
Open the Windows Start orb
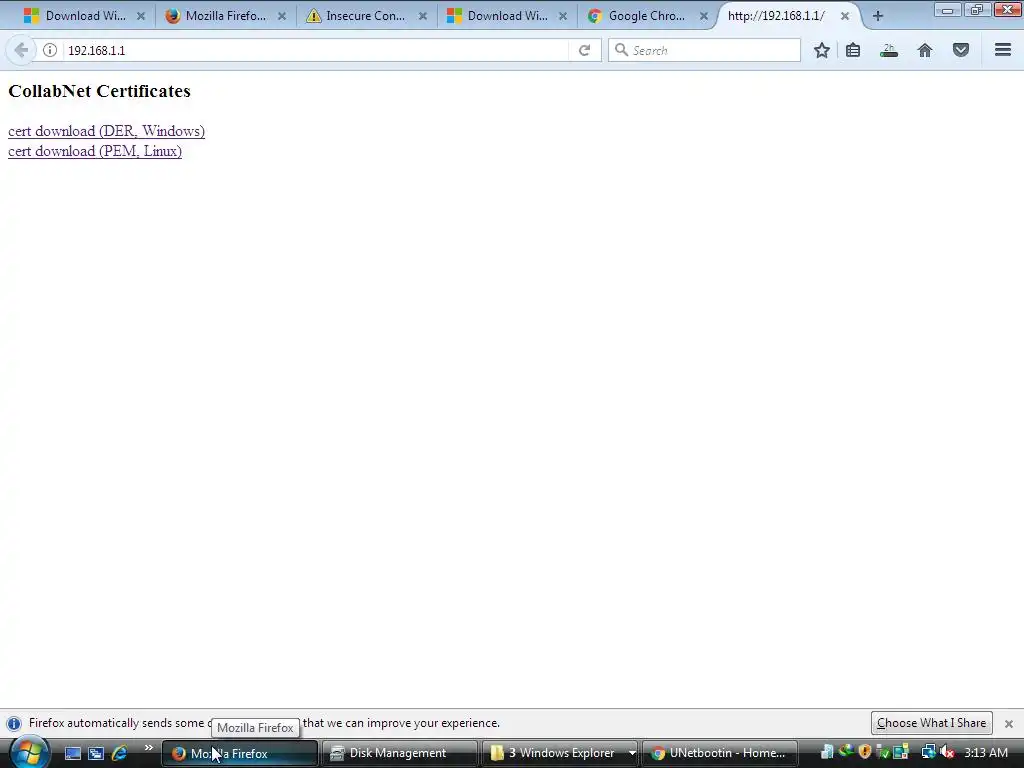[29, 753]
